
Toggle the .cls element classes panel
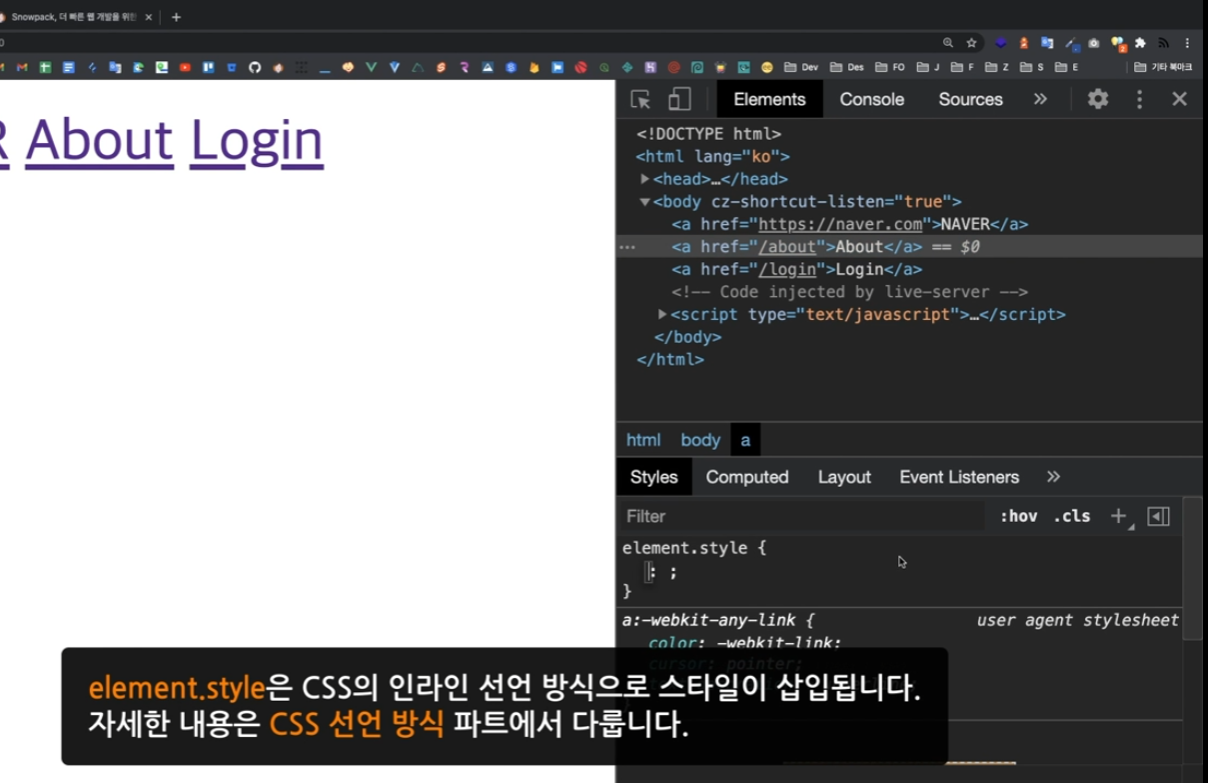[x=1072, y=516]
